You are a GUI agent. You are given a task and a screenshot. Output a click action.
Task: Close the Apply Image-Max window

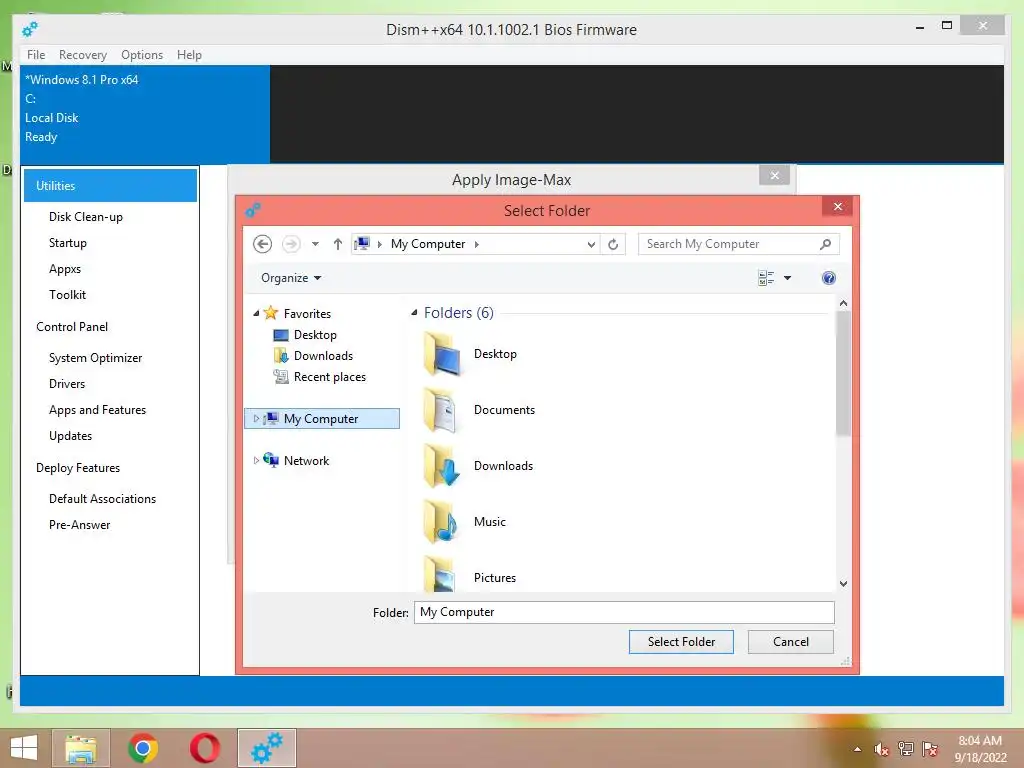click(775, 176)
